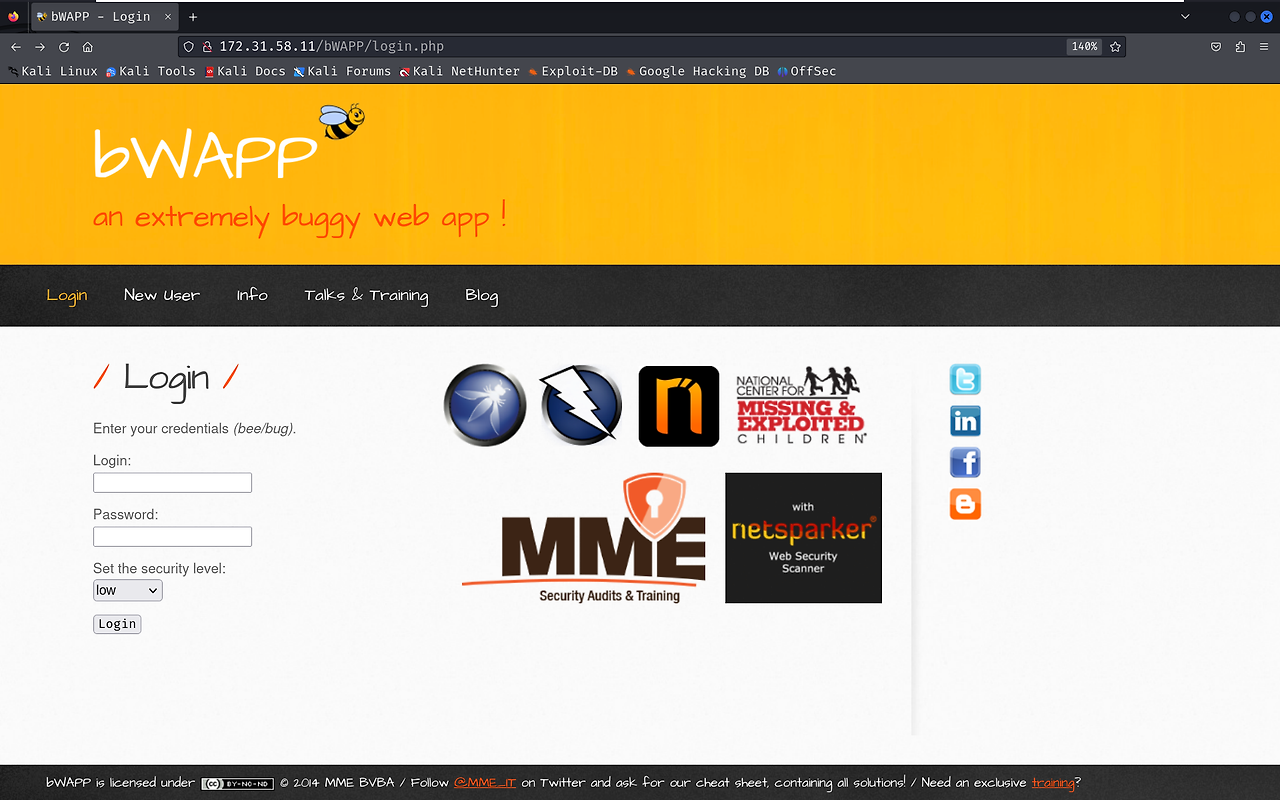This screenshot has height=800, width=1280.
Task: Click the @MME_IT Twitter link
Action: pos(485,783)
